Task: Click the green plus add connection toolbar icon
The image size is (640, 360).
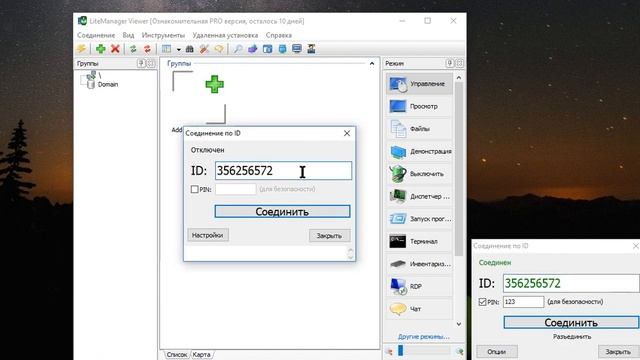Action: click(x=101, y=49)
